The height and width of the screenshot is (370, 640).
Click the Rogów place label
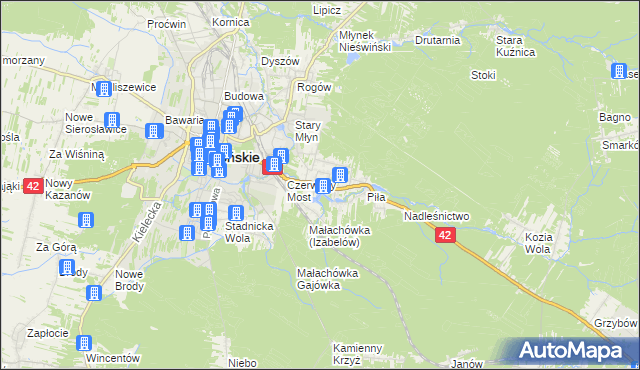click(314, 87)
